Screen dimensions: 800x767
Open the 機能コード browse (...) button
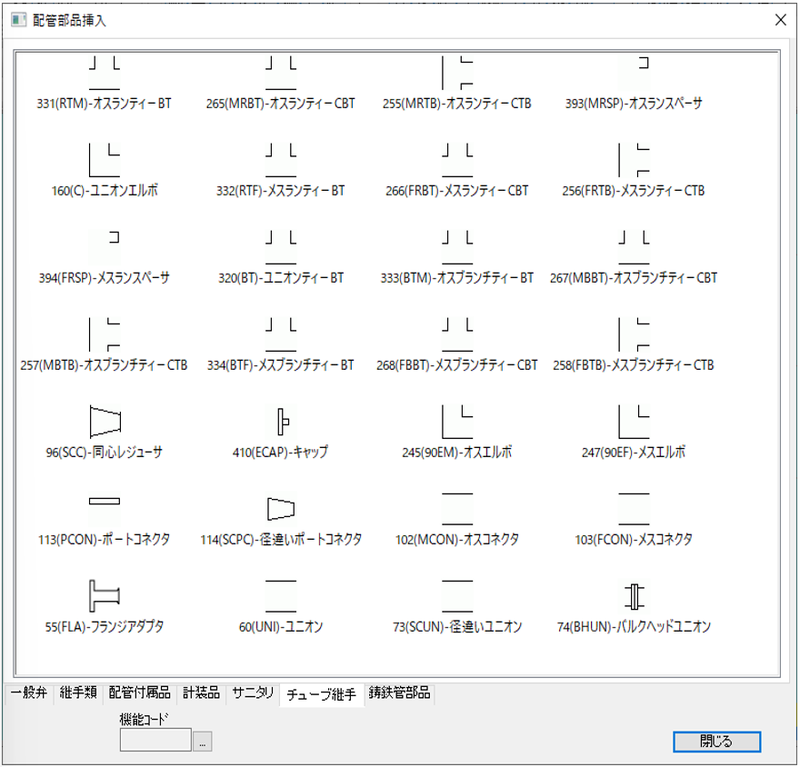pyautogui.click(x=203, y=741)
